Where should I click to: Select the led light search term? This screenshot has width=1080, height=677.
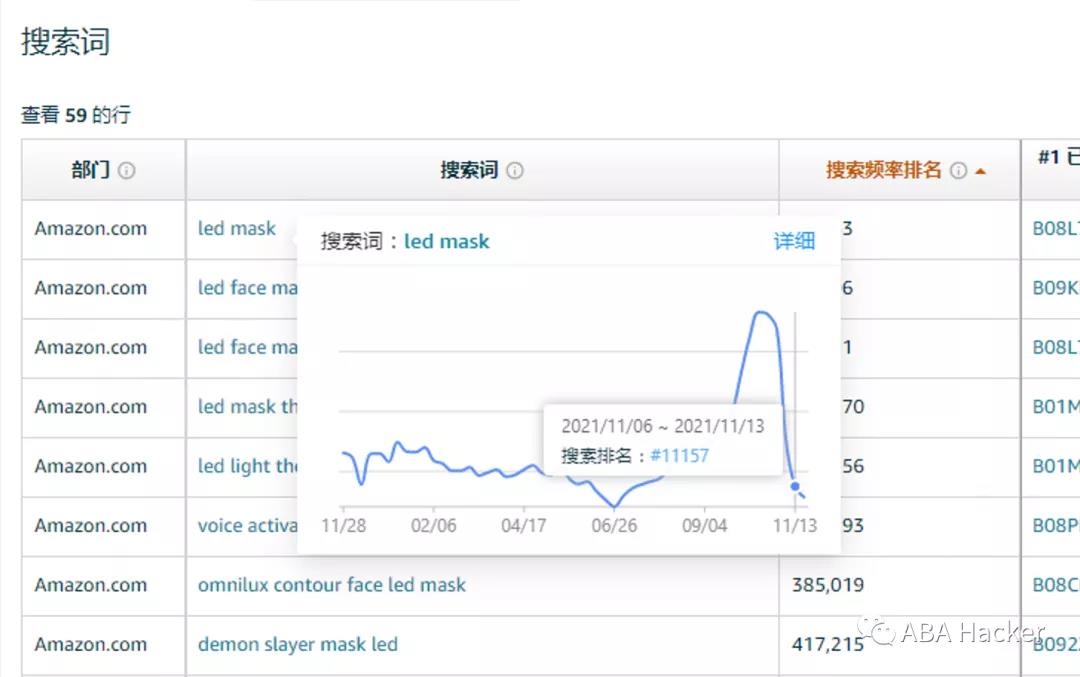pos(243,466)
